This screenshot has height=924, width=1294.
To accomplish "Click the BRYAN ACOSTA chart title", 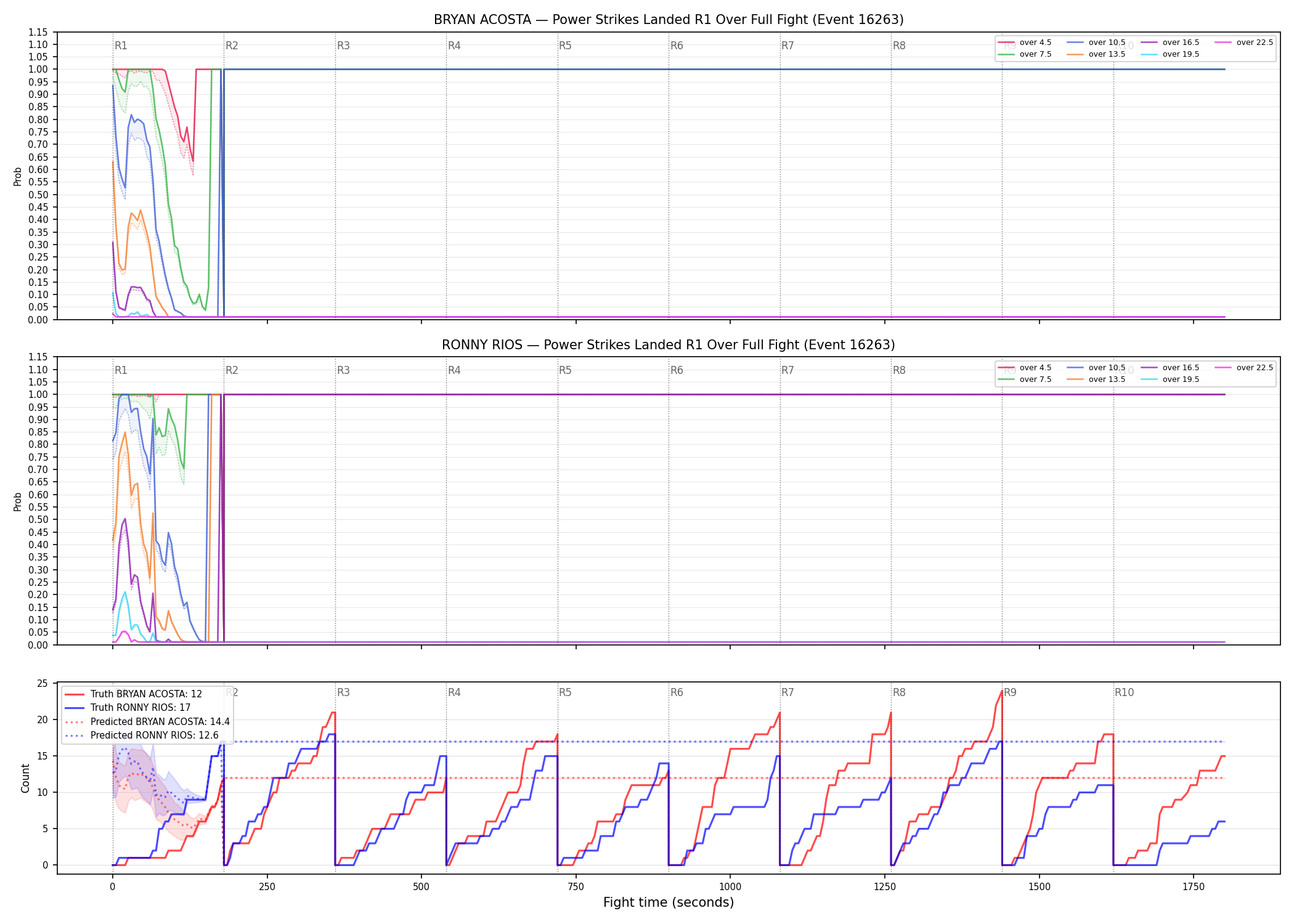I will [669, 20].
